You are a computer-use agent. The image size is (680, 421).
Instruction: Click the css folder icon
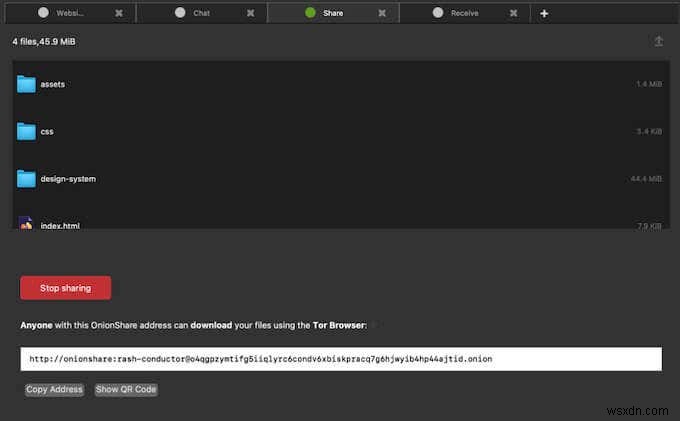click(26, 131)
